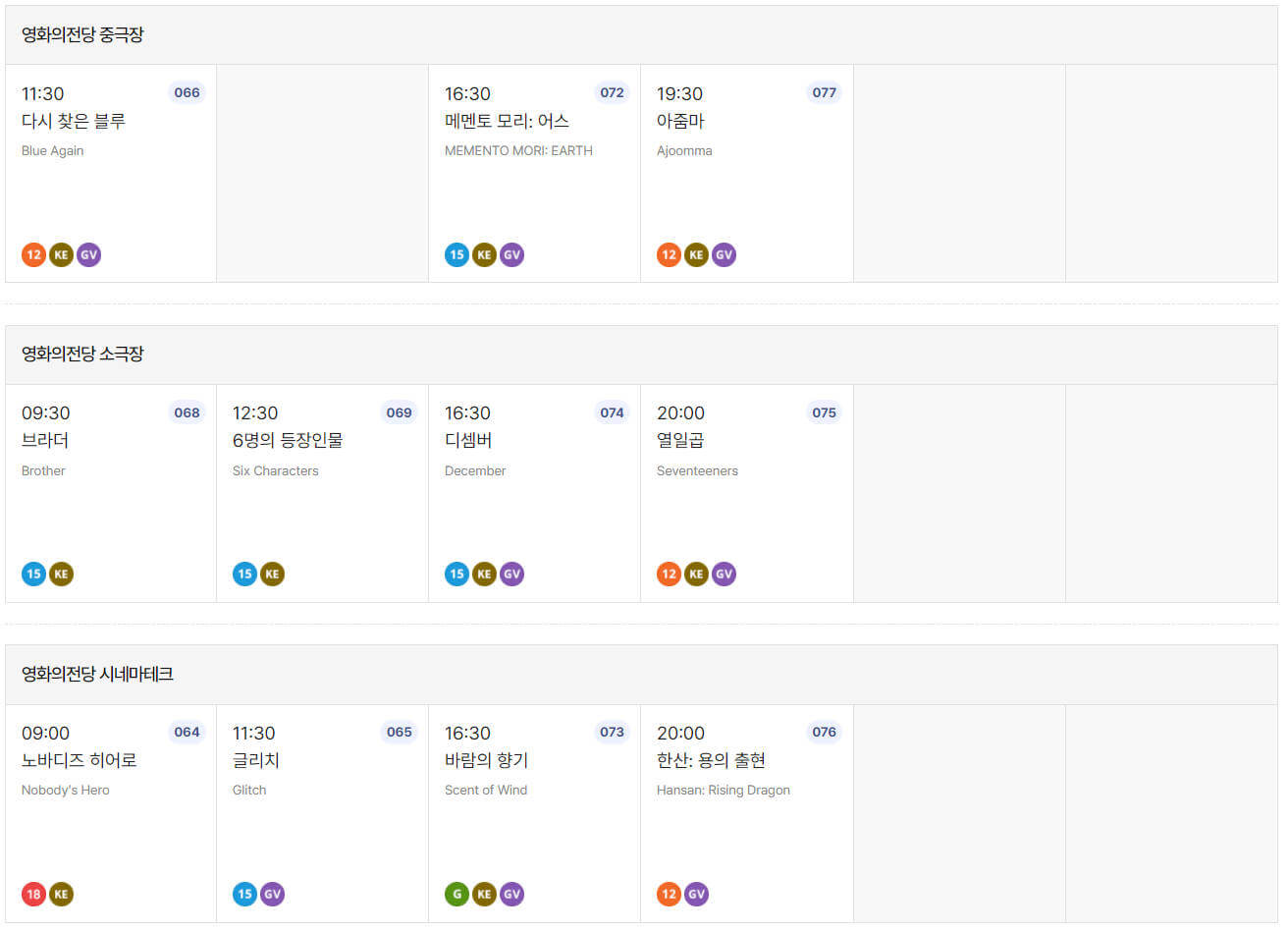Click the GV badge in Scent of Wind card

click(x=511, y=894)
